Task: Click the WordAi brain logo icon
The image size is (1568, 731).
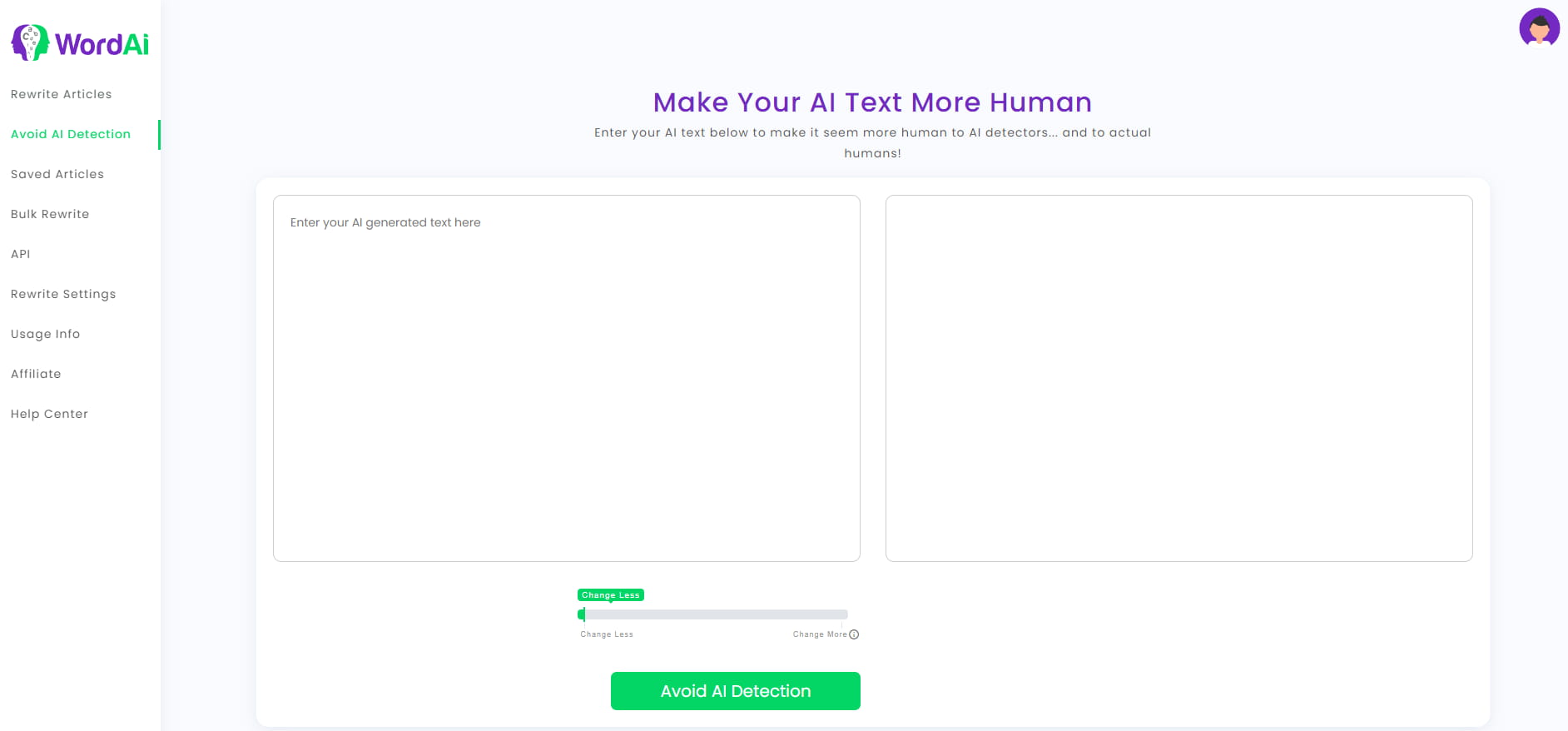Action: click(x=30, y=42)
